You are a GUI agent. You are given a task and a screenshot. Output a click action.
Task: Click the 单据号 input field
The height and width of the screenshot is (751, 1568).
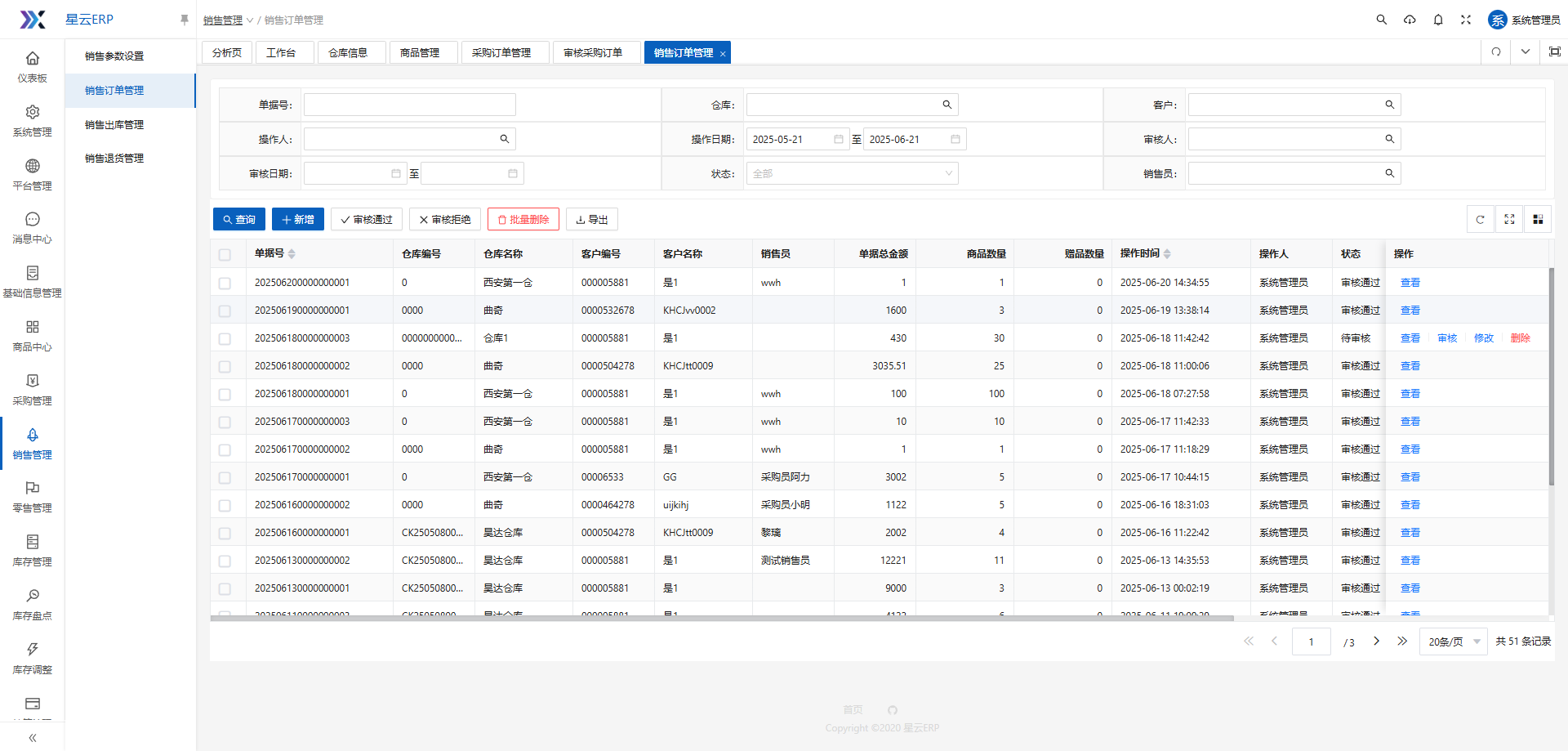coord(409,105)
